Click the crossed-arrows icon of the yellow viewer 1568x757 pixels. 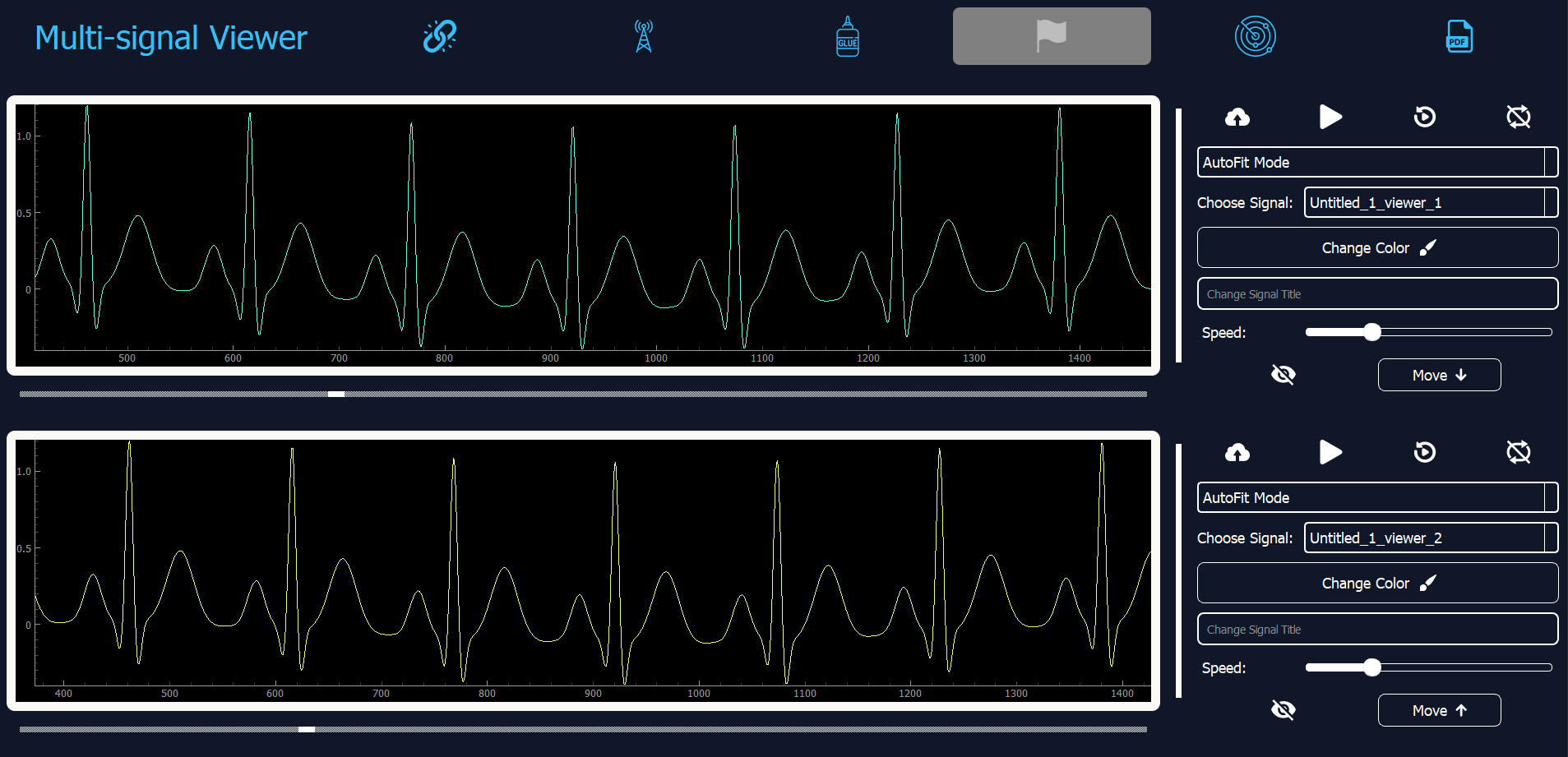1519,452
